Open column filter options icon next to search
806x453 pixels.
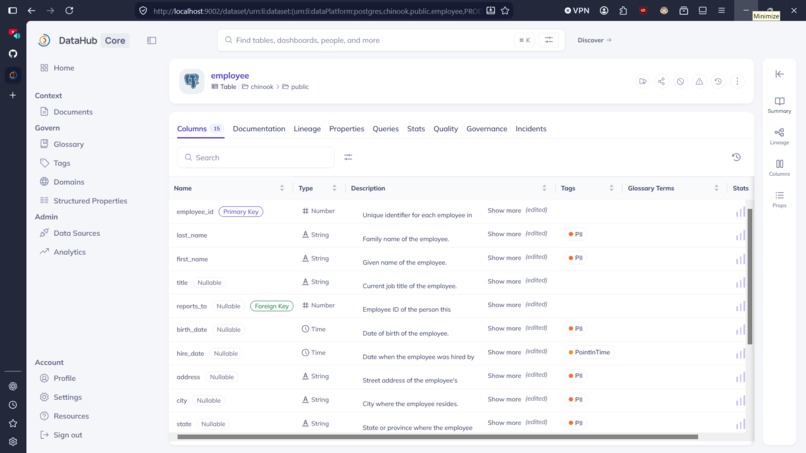tap(348, 157)
